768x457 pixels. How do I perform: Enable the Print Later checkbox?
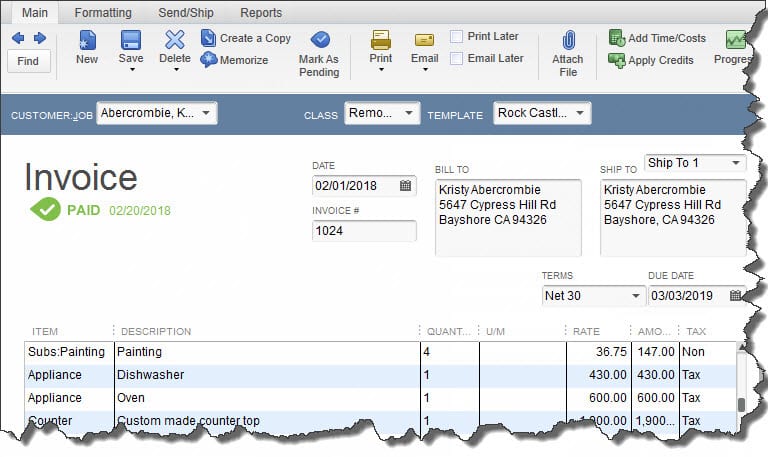[x=457, y=37]
